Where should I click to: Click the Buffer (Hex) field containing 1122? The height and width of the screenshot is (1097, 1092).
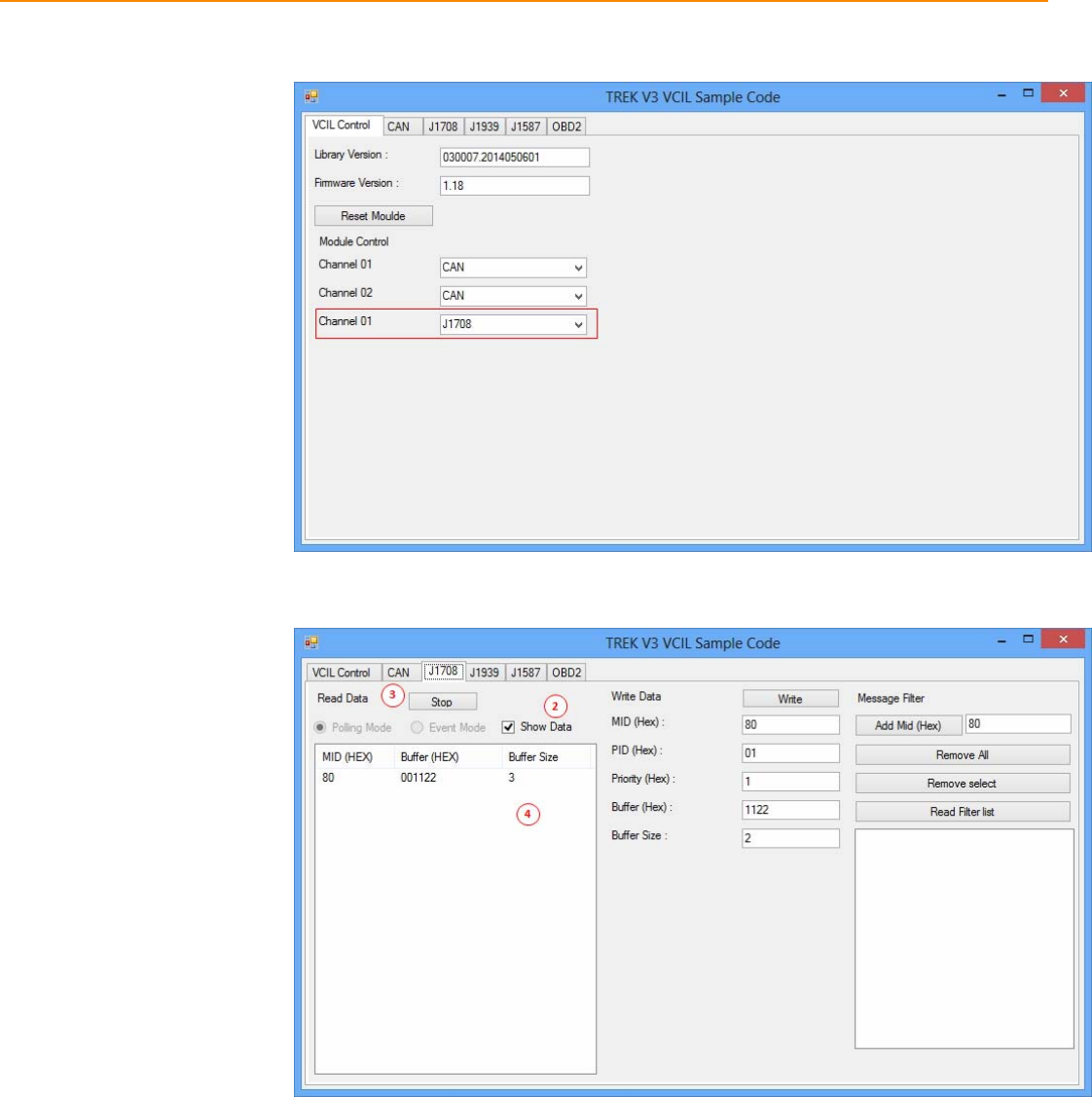(x=790, y=810)
